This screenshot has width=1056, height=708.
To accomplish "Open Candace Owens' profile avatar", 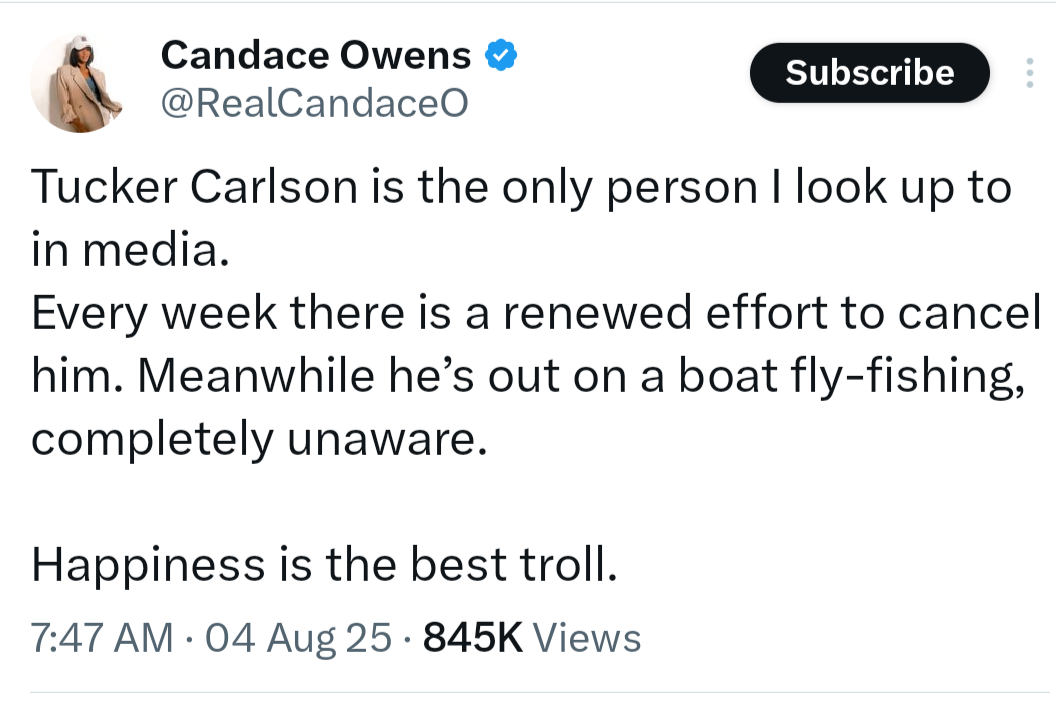I will 79,84.
